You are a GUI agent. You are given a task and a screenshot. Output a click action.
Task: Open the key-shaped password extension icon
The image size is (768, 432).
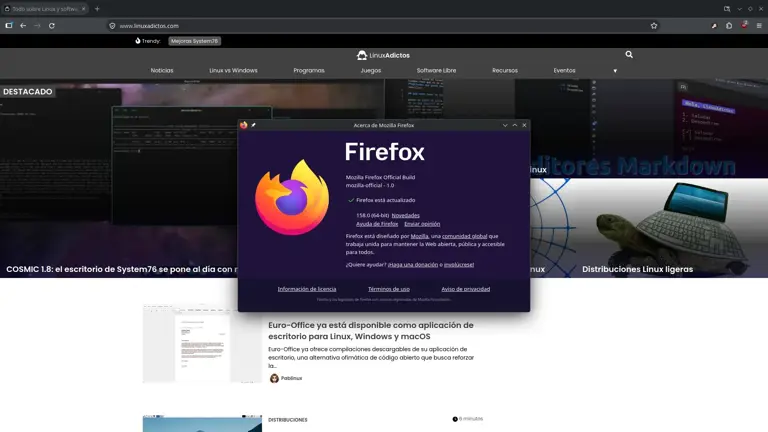pos(714,25)
